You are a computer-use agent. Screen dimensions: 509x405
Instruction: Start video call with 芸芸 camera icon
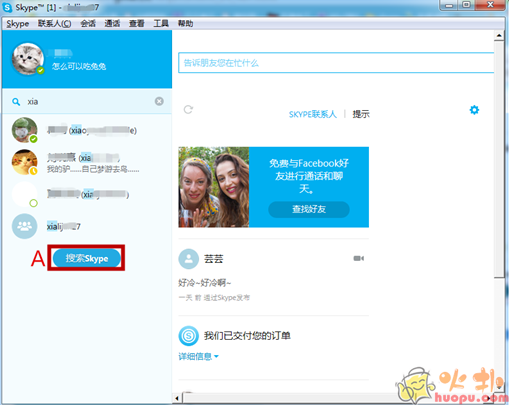click(359, 258)
